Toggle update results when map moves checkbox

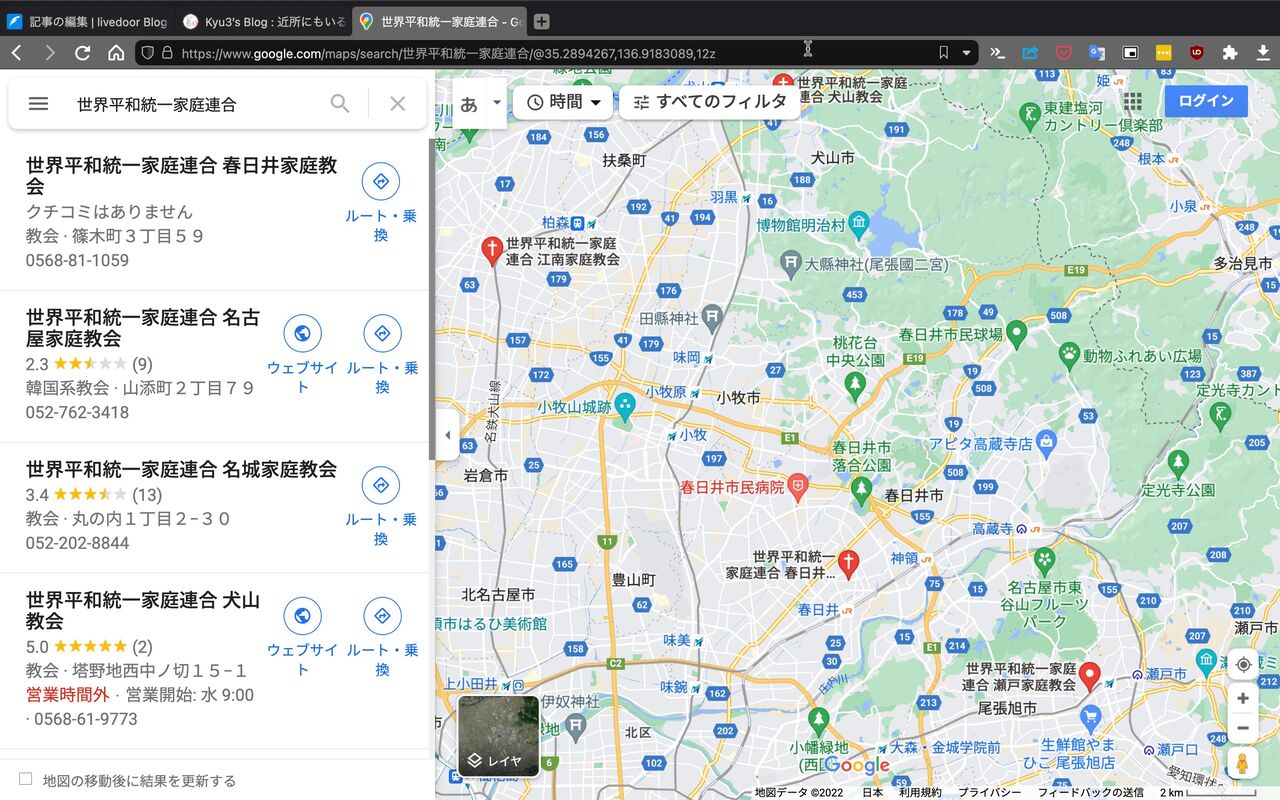pos(26,779)
